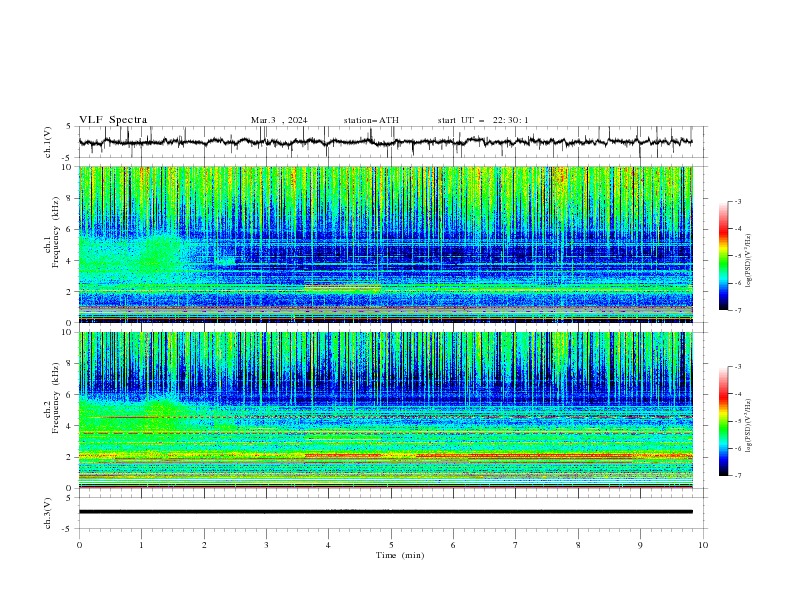
Task: Click the ch.1 spectrogram panel
Action: [385, 244]
